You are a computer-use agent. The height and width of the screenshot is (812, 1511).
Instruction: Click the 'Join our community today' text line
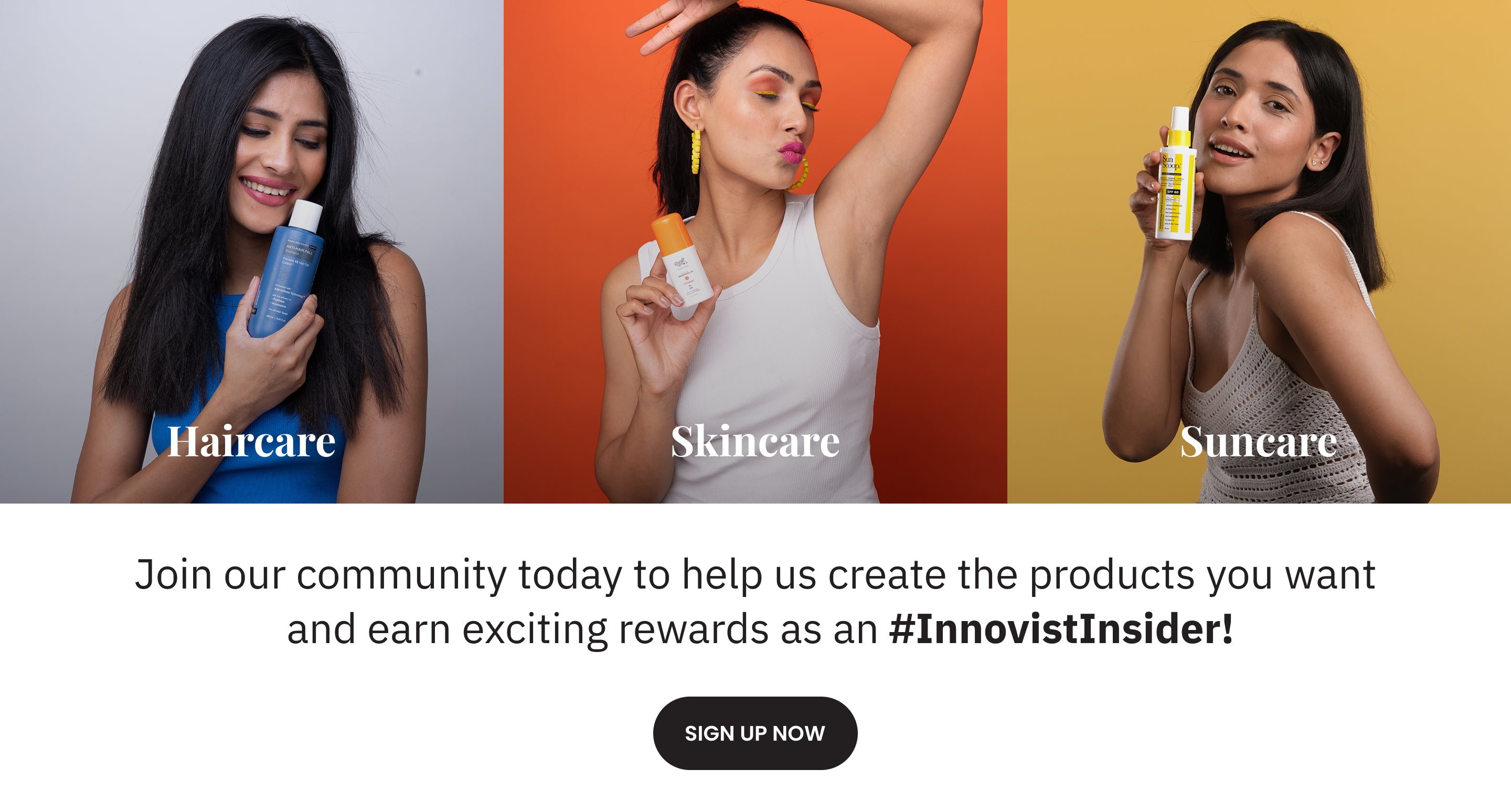[755, 574]
